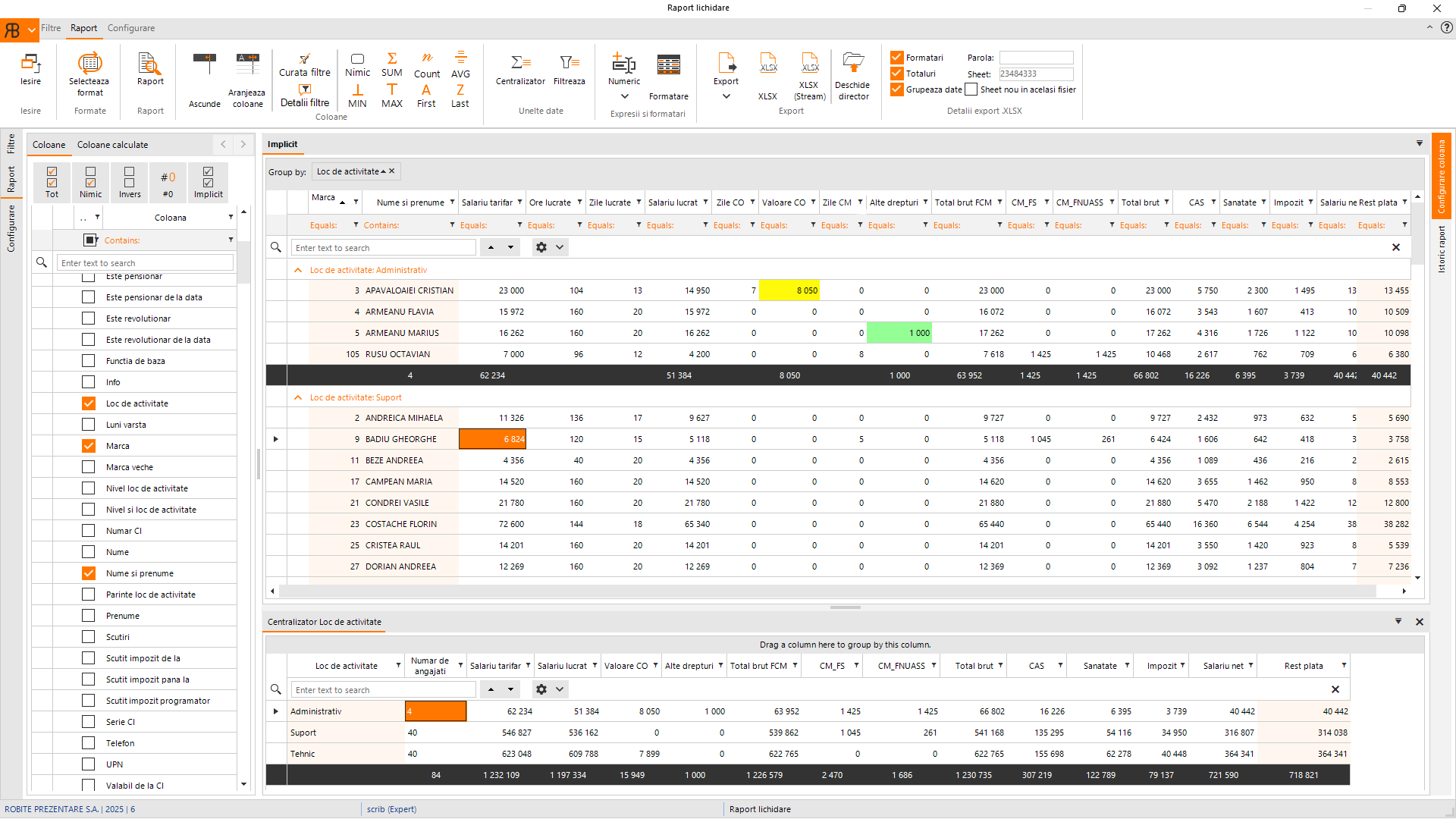1456x819 pixels.
Task: Toggle Grupeaza date checkbox
Action: [x=897, y=89]
